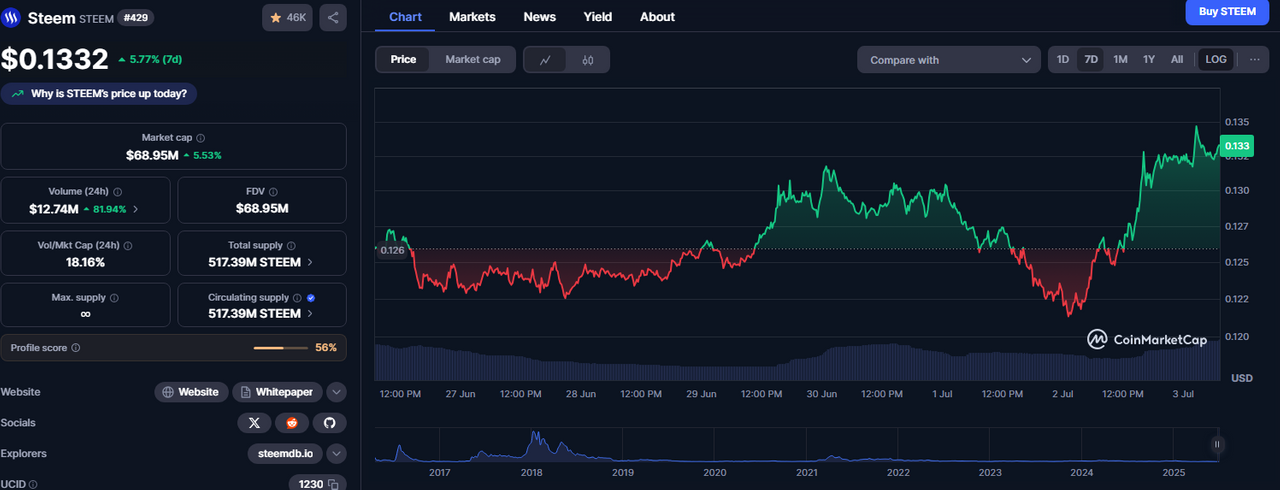Switch to the Chart tab

(x=405, y=17)
